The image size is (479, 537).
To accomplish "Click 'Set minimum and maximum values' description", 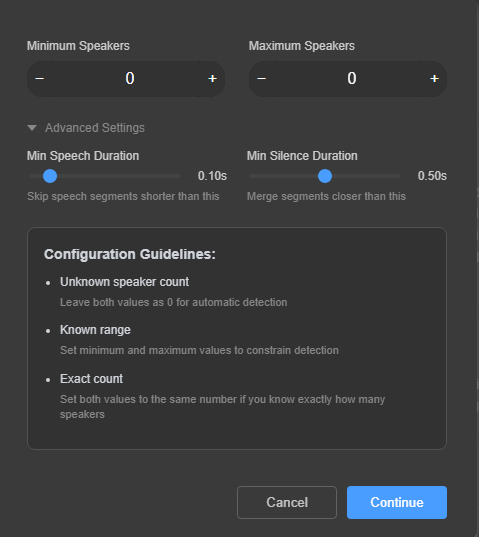I will (199, 350).
